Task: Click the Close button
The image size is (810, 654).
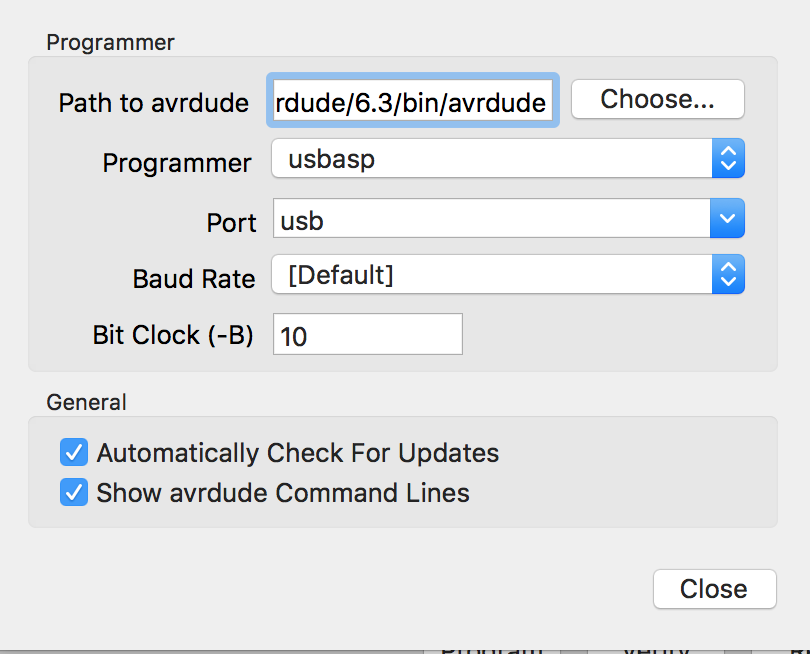Action: 714,589
